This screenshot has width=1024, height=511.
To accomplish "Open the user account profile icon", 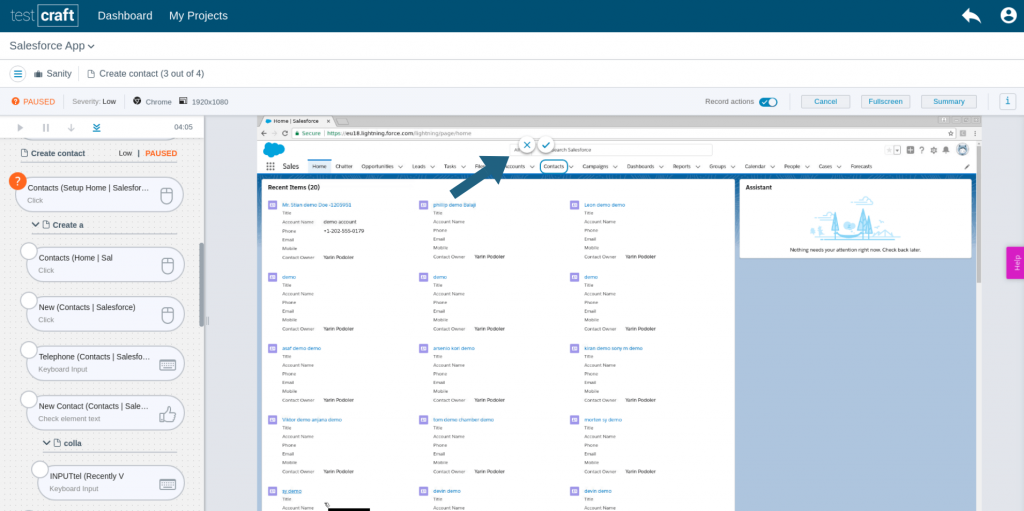I will click(1008, 16).
